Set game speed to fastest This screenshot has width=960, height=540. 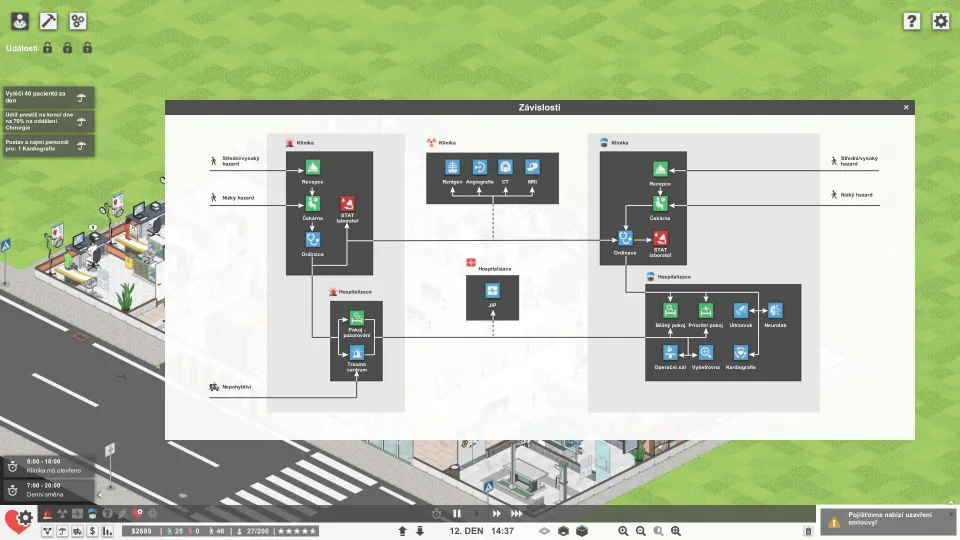(517, 514)
